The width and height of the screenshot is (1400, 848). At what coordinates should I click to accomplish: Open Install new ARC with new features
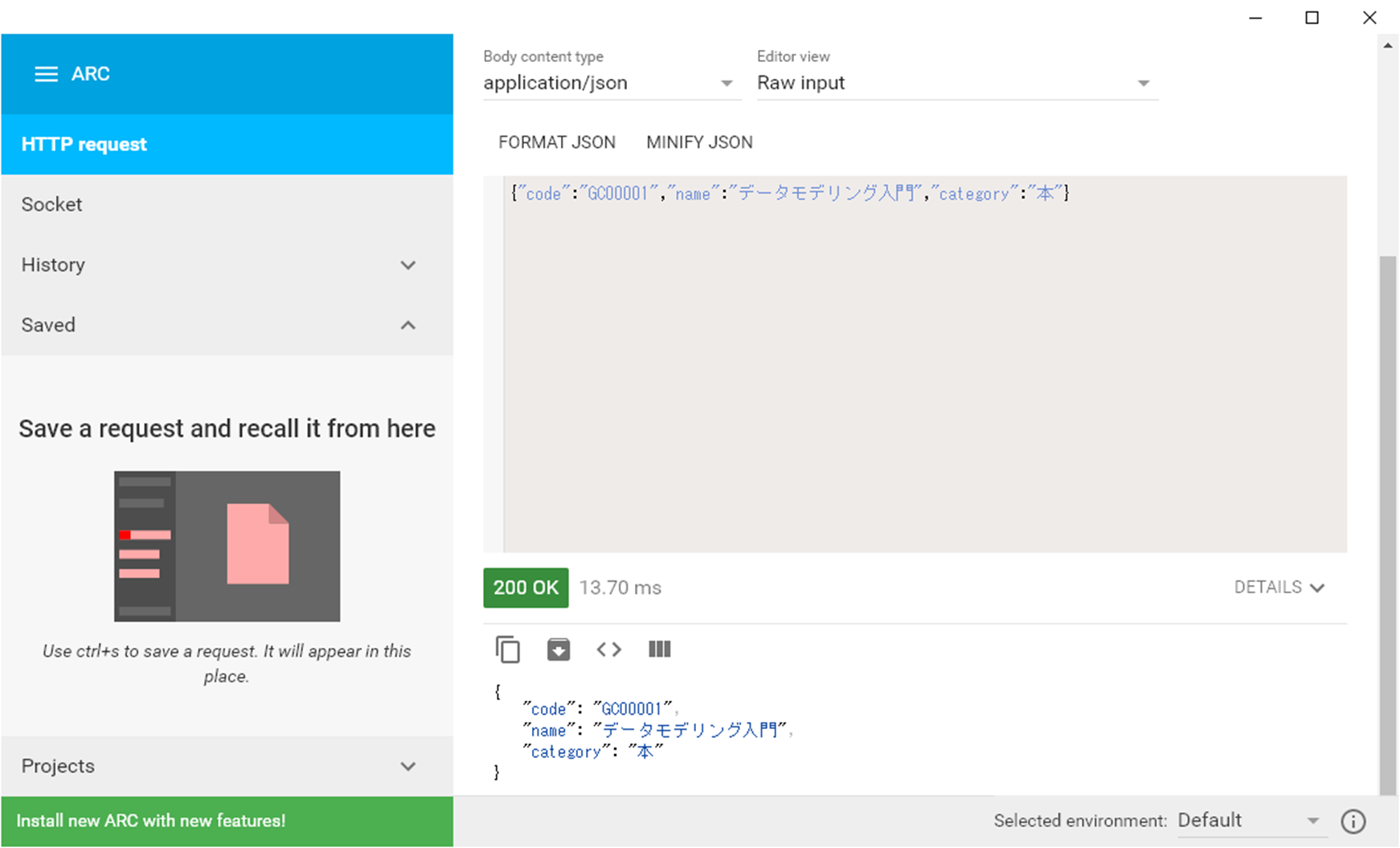[x=152, y=821]
